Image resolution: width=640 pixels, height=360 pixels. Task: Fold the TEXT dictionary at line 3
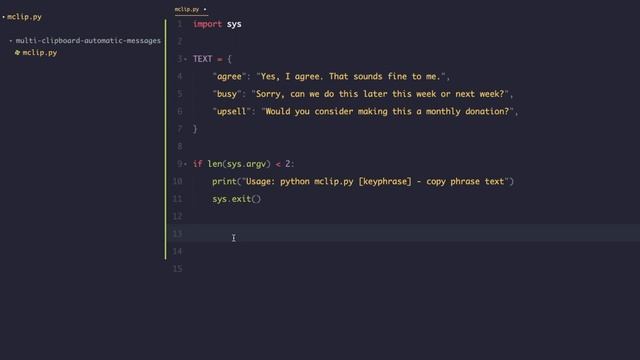pyautogui.click(x=185, y=59)
